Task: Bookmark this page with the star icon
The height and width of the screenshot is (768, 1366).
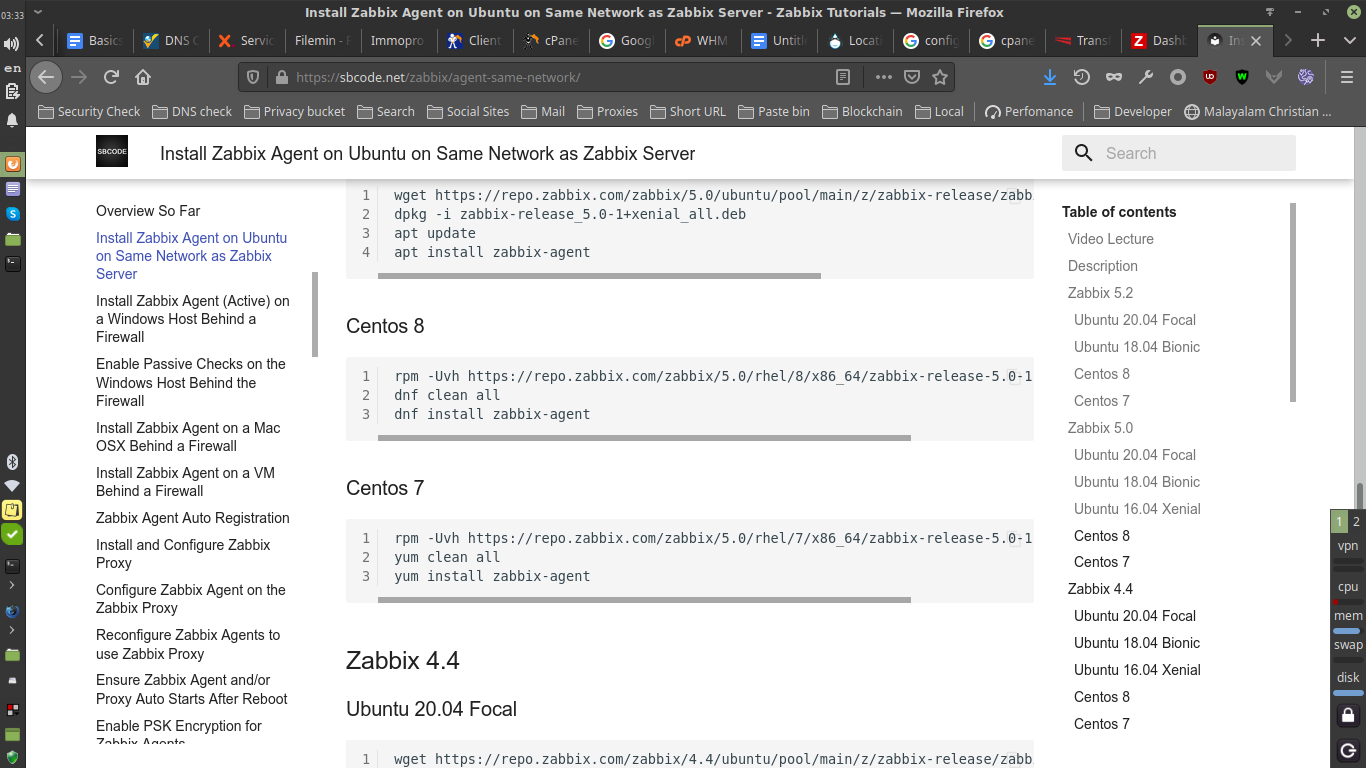Action: pos(940,77)
